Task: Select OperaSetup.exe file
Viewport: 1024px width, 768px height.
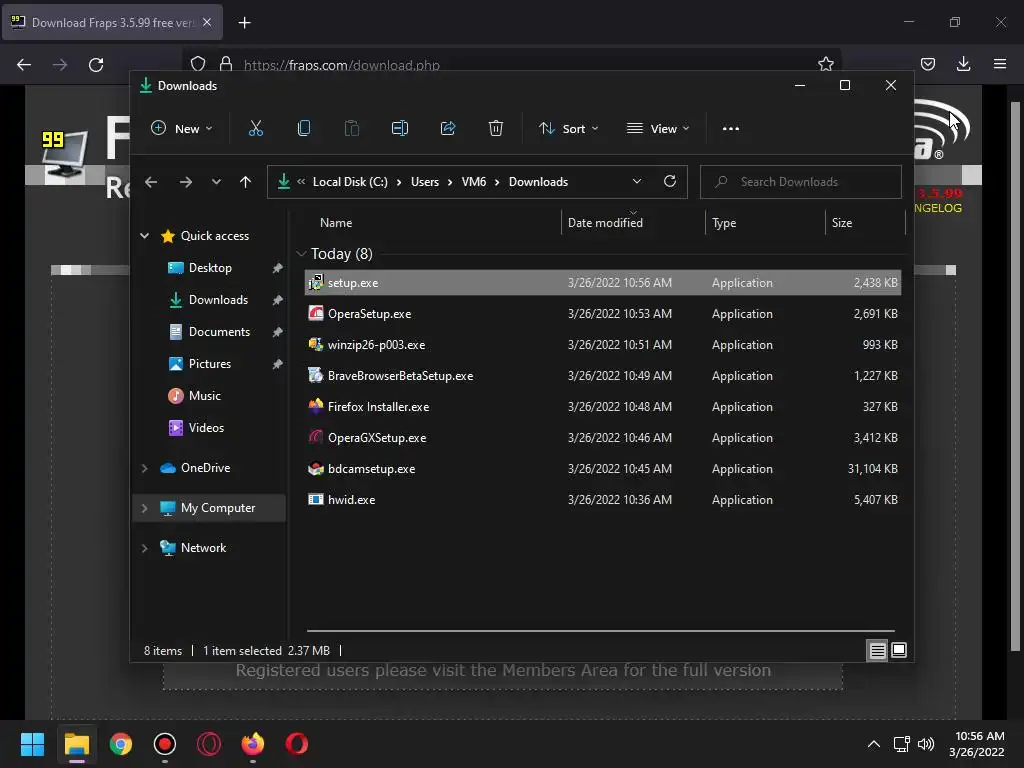Action: (x=603, y=314)
